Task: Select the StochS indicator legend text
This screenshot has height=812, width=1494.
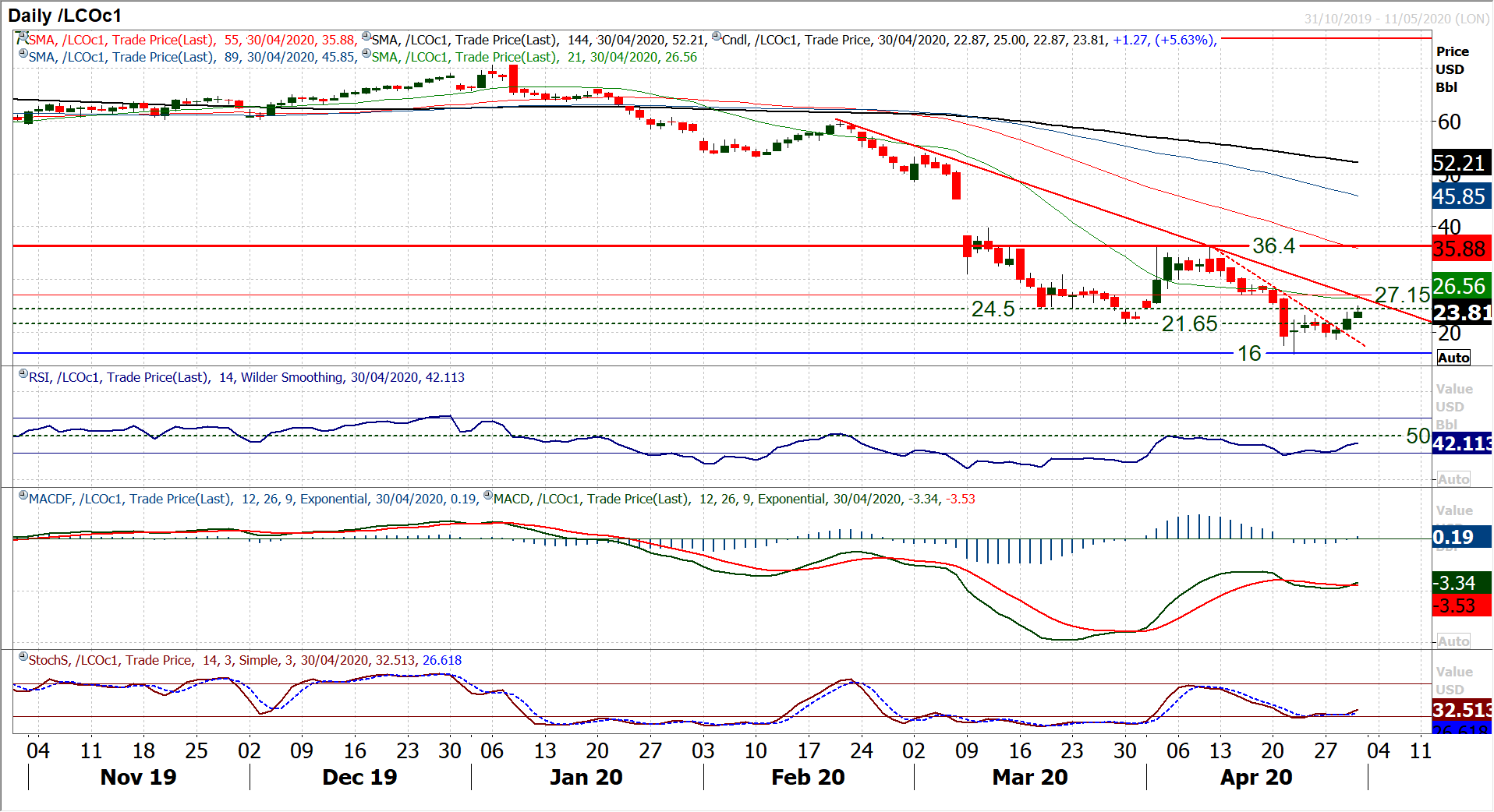Action: tap(245, 660)
